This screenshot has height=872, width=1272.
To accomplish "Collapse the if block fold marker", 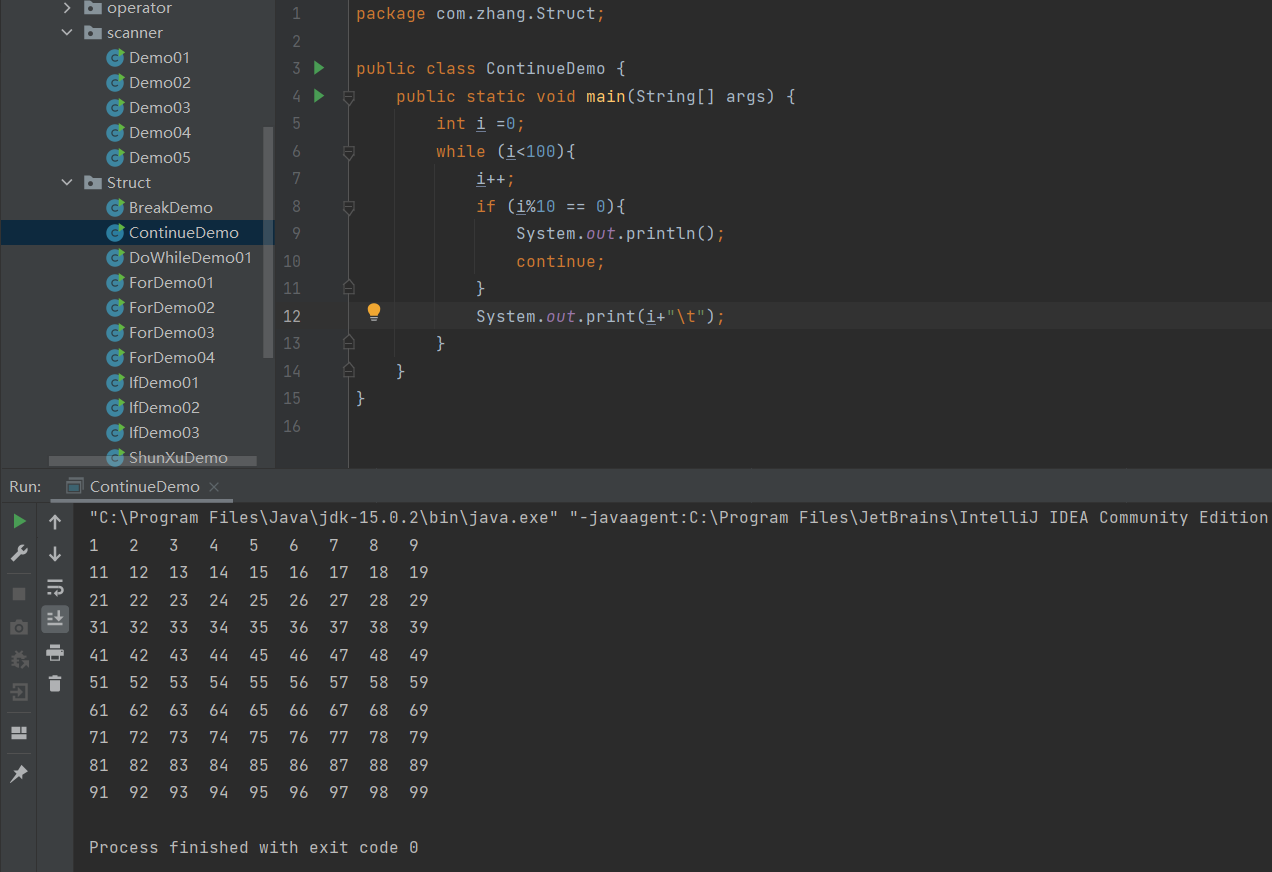I will click(x=348, y=207).
